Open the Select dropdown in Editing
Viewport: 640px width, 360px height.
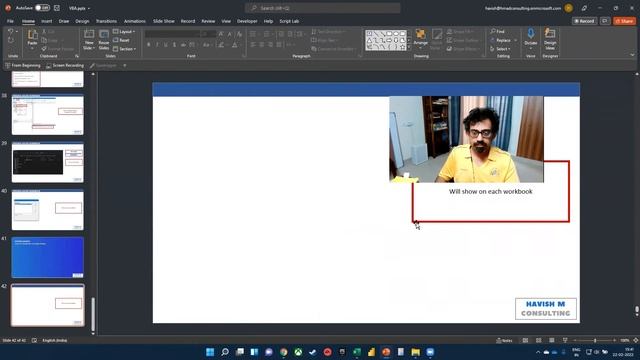tap(500, 49)
